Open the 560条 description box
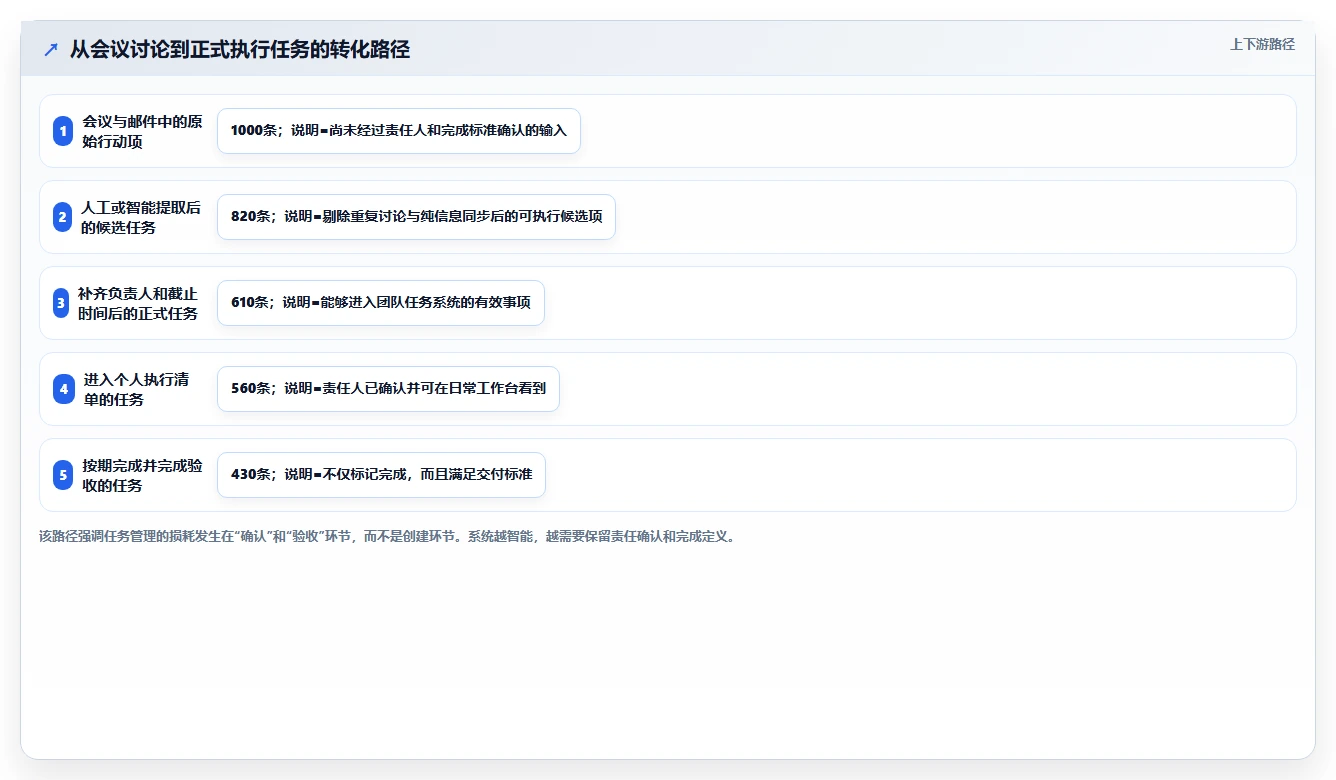Image resolution: width=1336 pixels, height=780 pixels. [388, 389]
